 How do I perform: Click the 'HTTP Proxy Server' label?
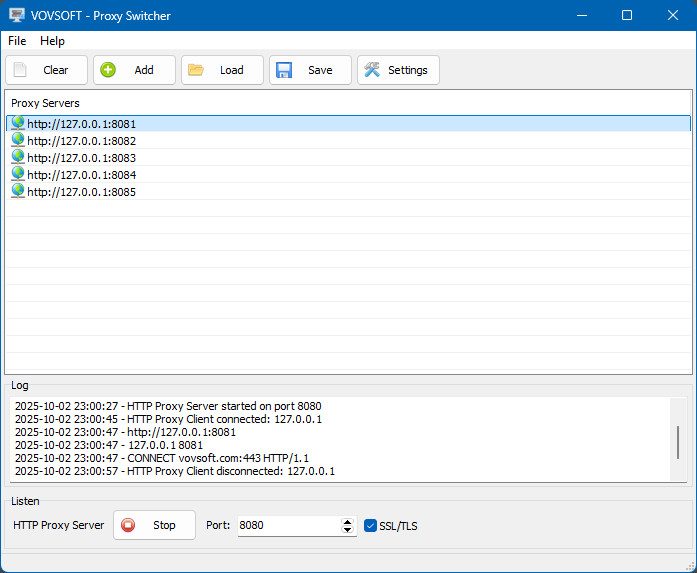coord(59,525)
